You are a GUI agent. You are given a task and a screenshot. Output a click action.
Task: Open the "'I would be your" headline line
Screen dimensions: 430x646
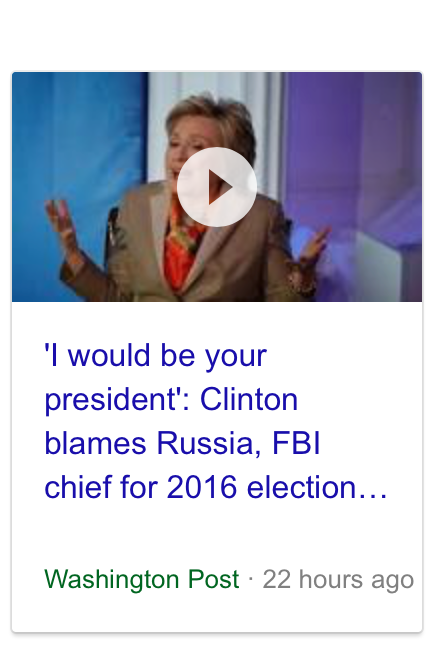coord(156,357)
